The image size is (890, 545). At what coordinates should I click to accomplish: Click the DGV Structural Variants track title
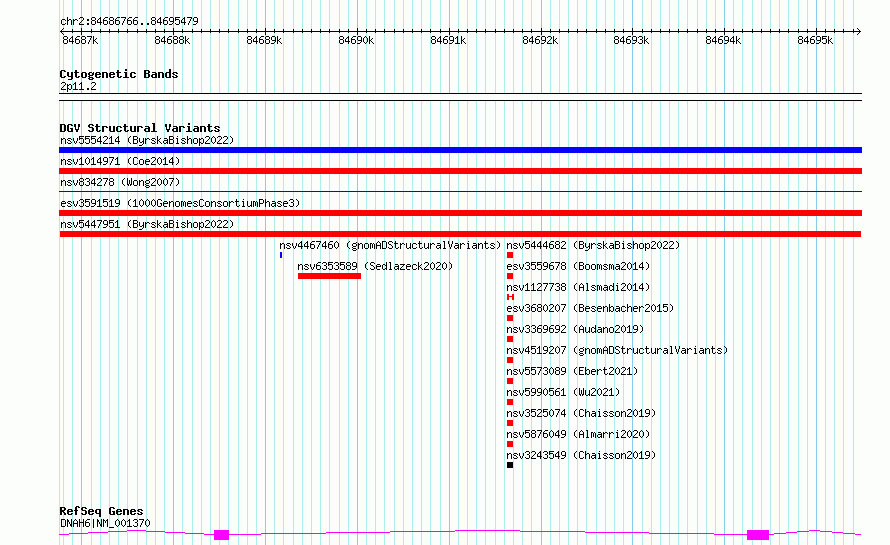pyautogui.click(x=140, y=128)
